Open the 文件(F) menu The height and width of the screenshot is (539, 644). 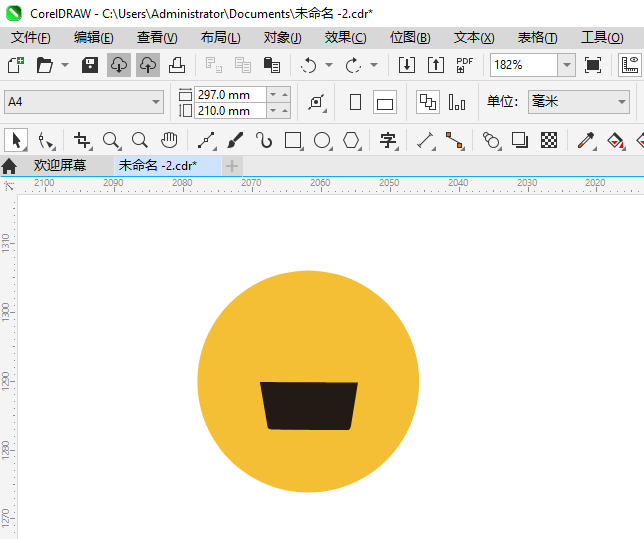click(x=31, y=38)
